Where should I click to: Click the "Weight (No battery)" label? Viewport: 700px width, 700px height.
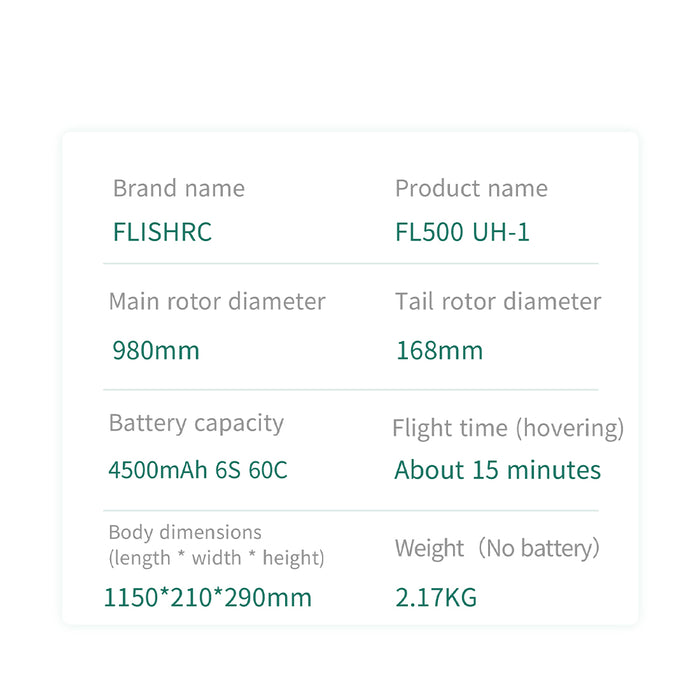coord(497,548)
